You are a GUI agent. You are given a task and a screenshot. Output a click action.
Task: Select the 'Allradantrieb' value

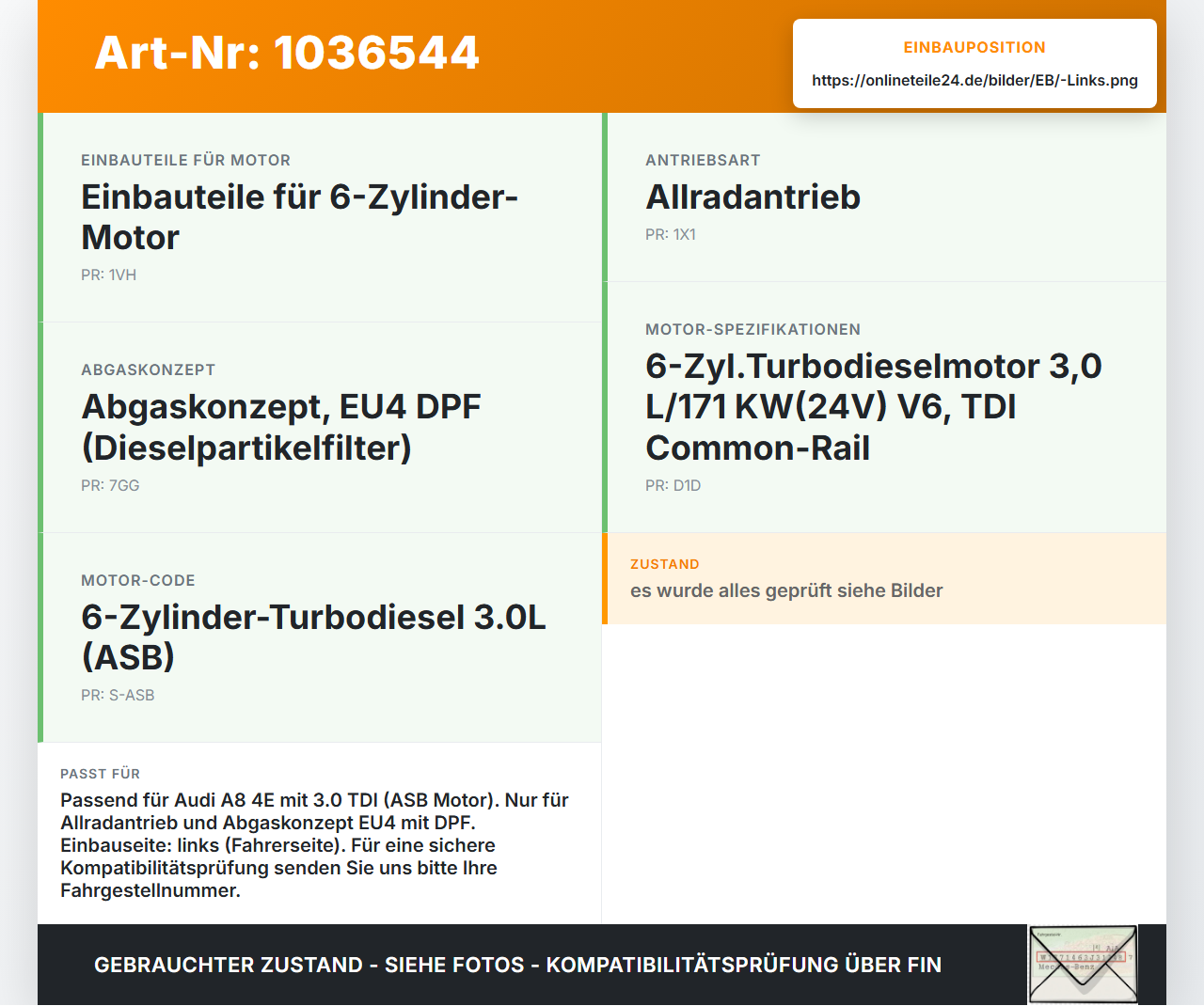(753, 196)
